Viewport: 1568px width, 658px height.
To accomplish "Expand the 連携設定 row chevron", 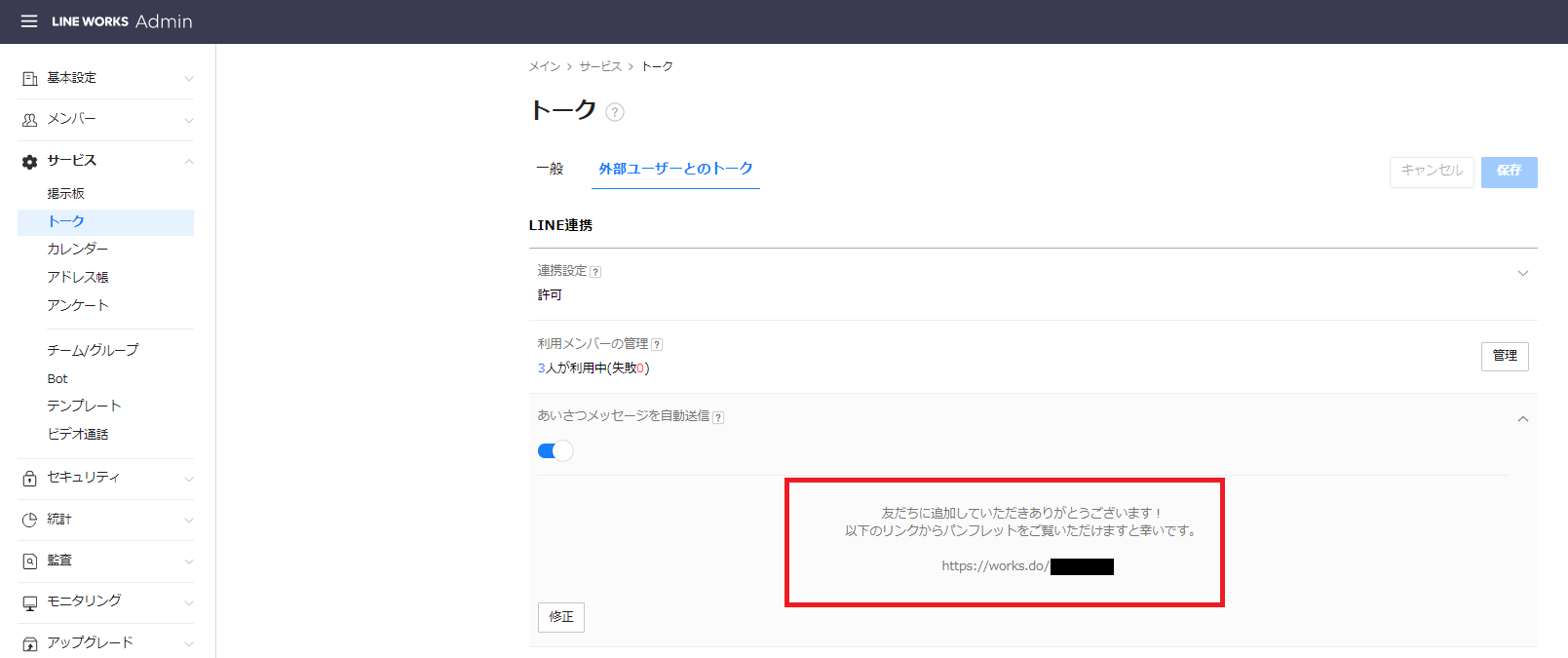I will 1522,274.
